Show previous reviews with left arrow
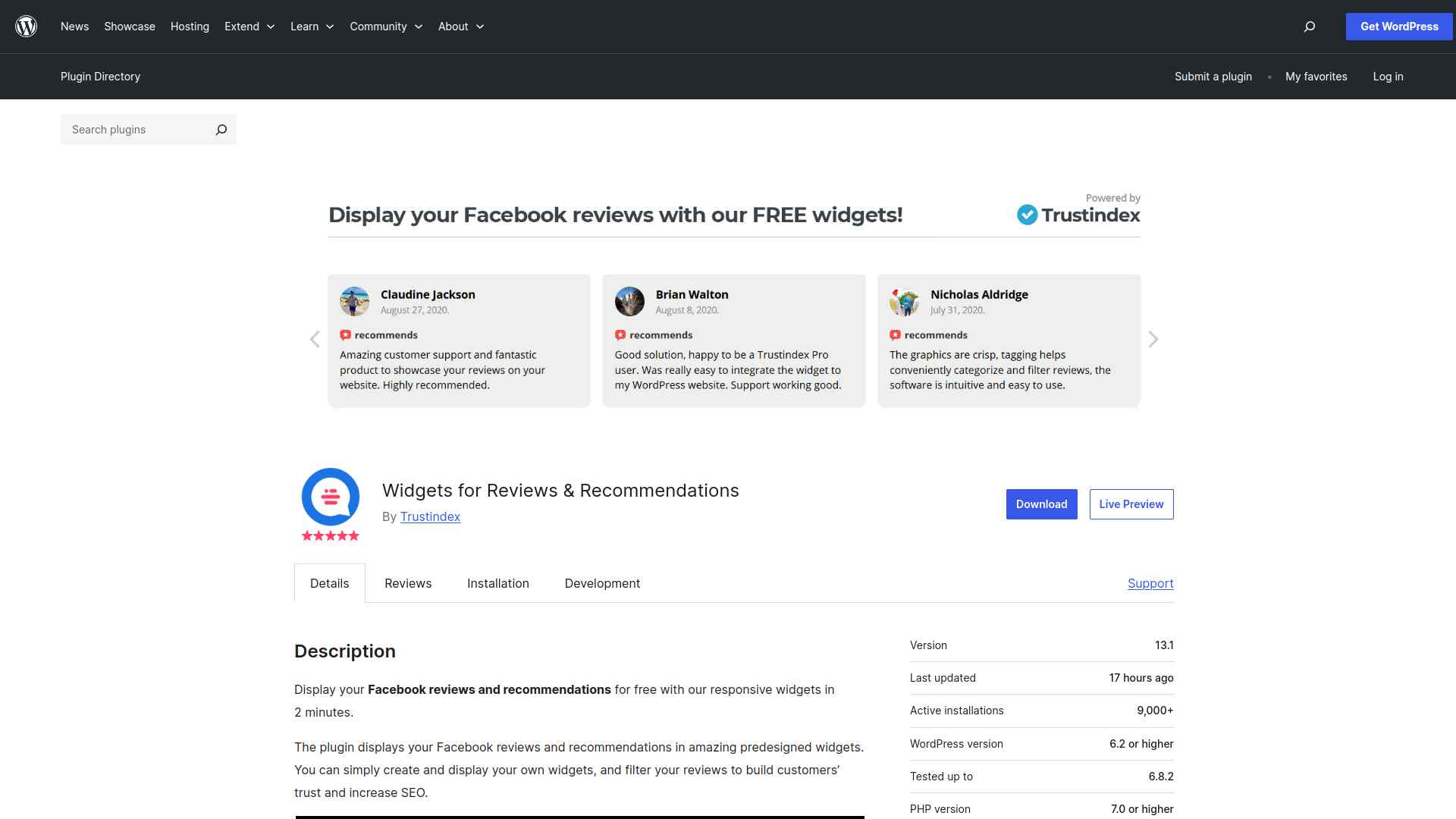Screen dimensions: 1456x819 (315, 339)
